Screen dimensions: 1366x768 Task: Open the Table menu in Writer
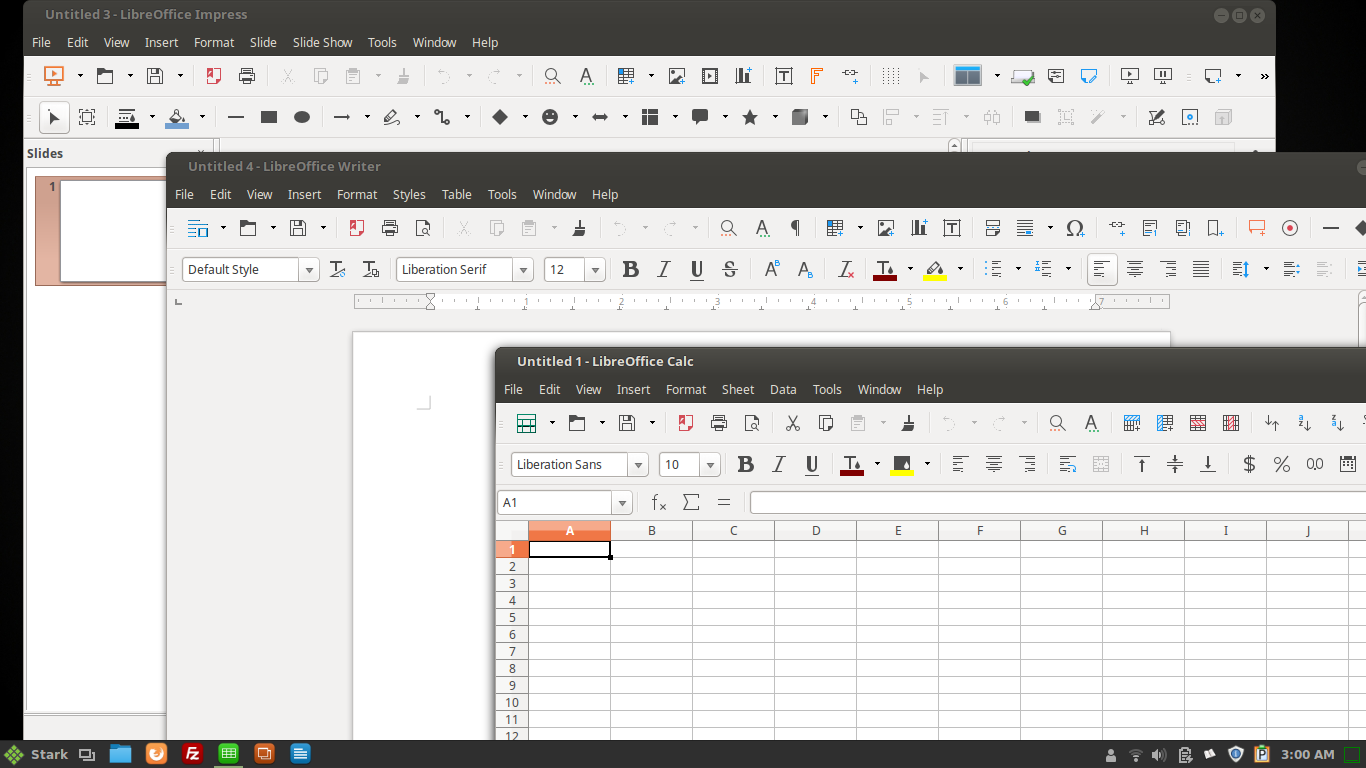[x=457, y=195]
